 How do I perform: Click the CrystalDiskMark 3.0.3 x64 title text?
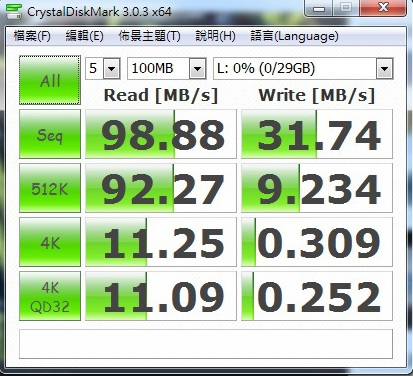99,12
